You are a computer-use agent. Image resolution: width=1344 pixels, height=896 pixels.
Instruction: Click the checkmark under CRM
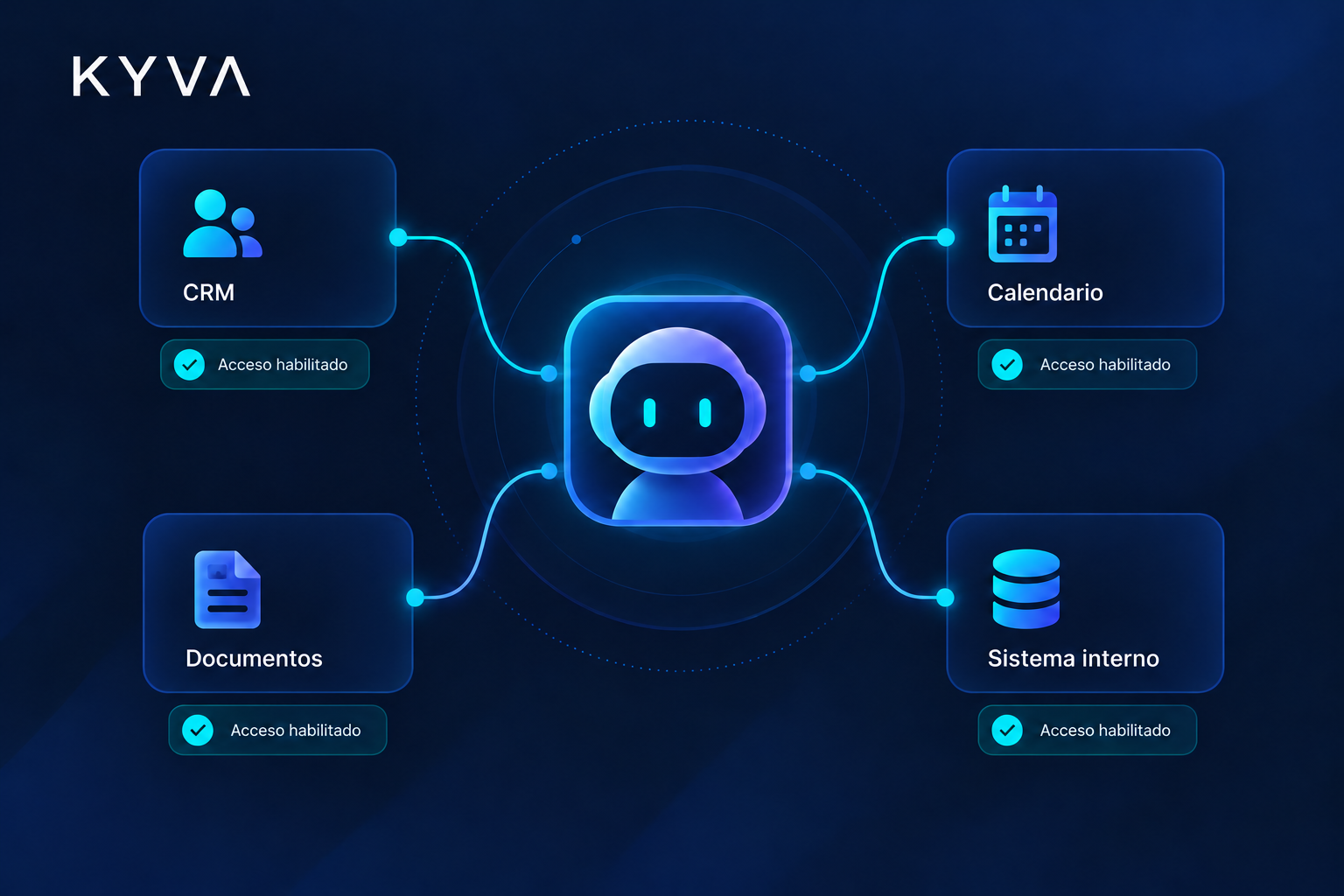189,365
